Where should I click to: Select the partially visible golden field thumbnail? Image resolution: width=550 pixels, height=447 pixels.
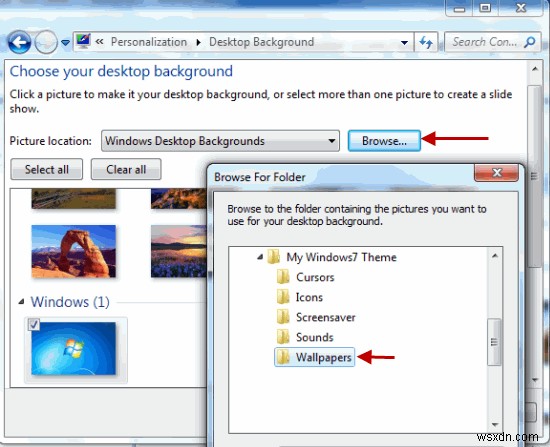point(73,199)
